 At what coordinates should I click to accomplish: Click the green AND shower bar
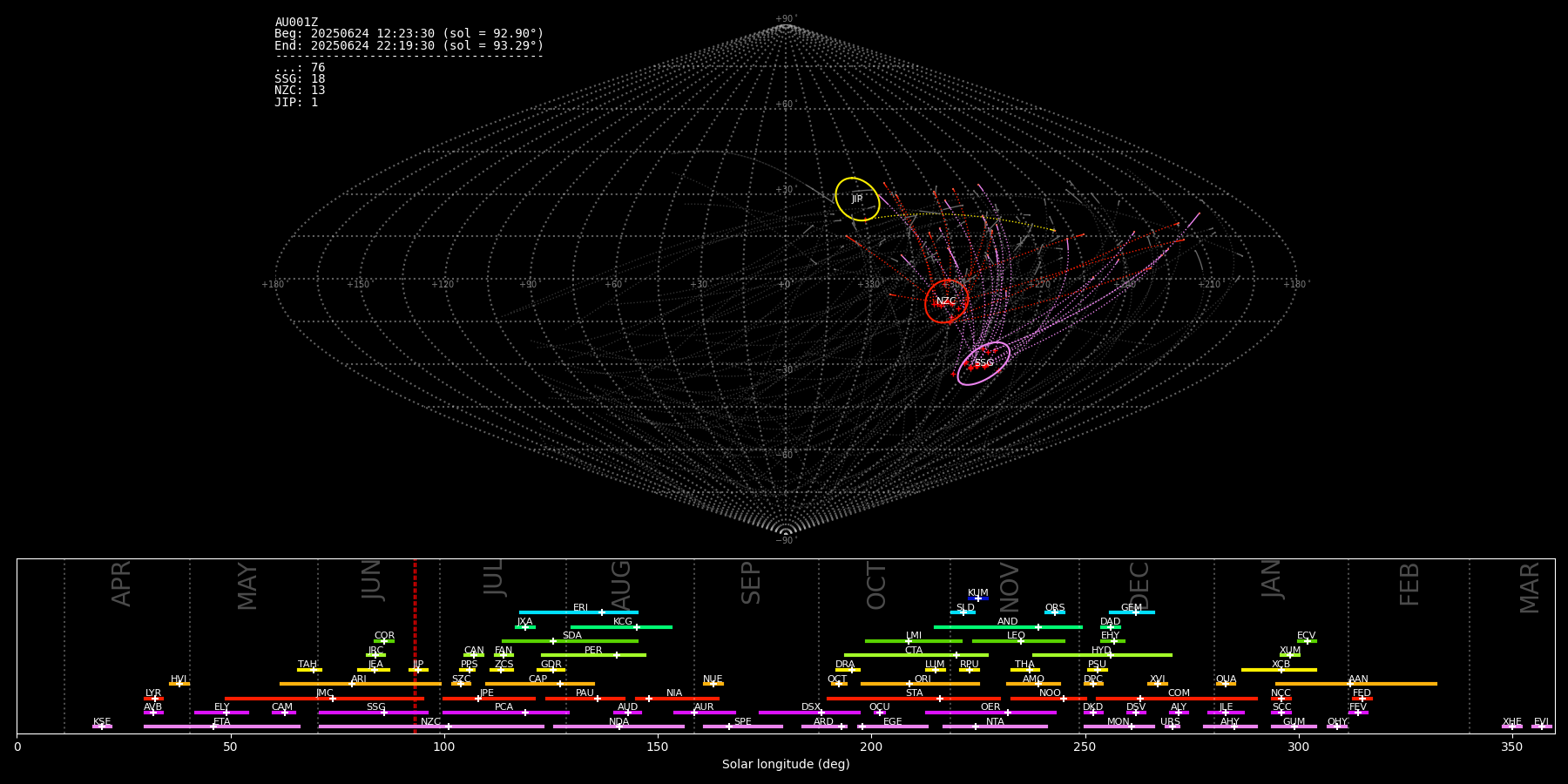click(x=1008, y=626)
